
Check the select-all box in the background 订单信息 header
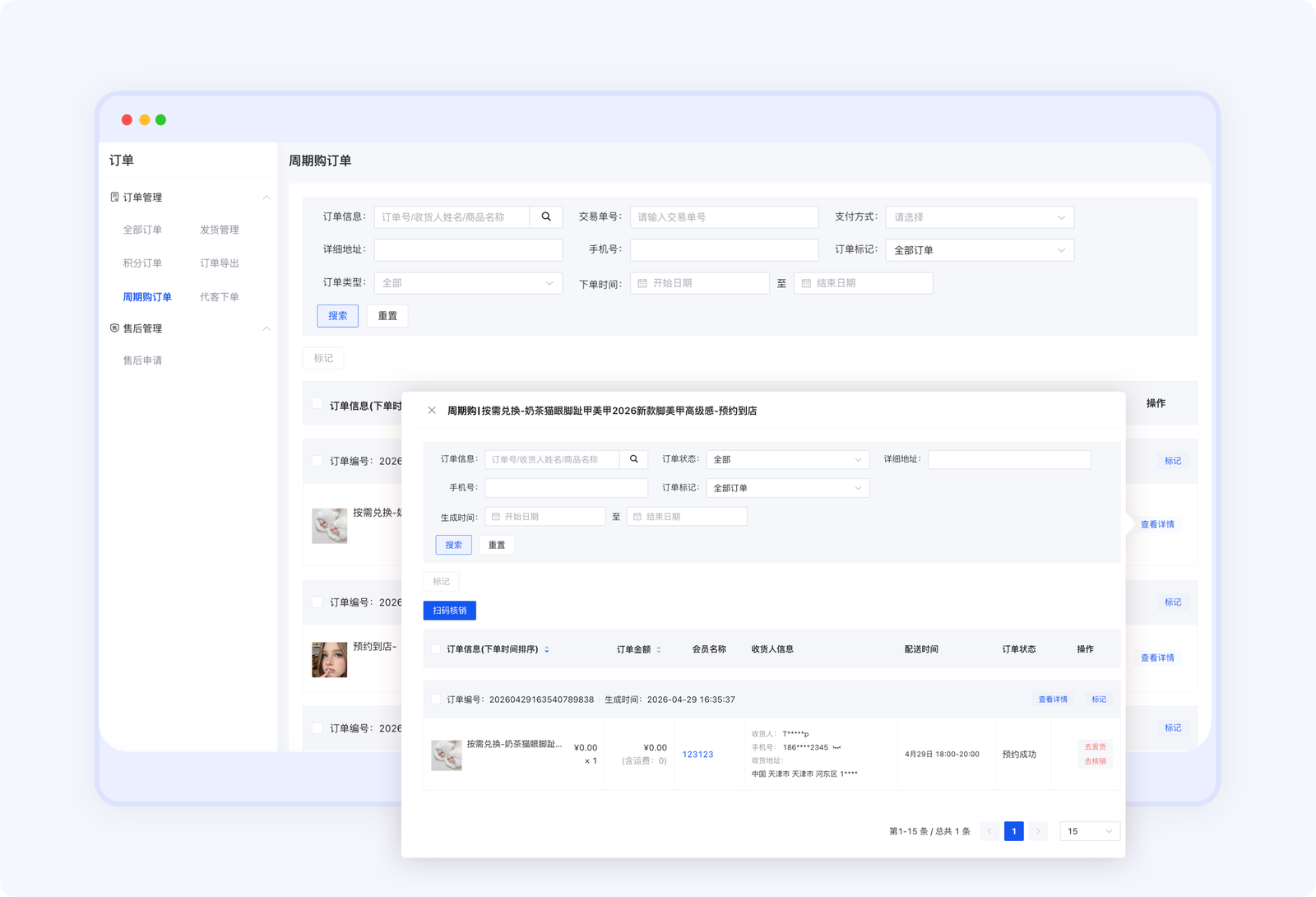tap(317, 403)
